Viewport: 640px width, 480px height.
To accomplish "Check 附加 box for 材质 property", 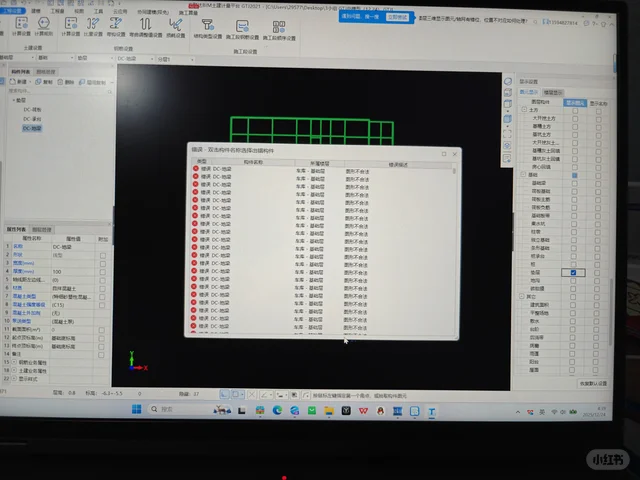I will tap(102, 289).
